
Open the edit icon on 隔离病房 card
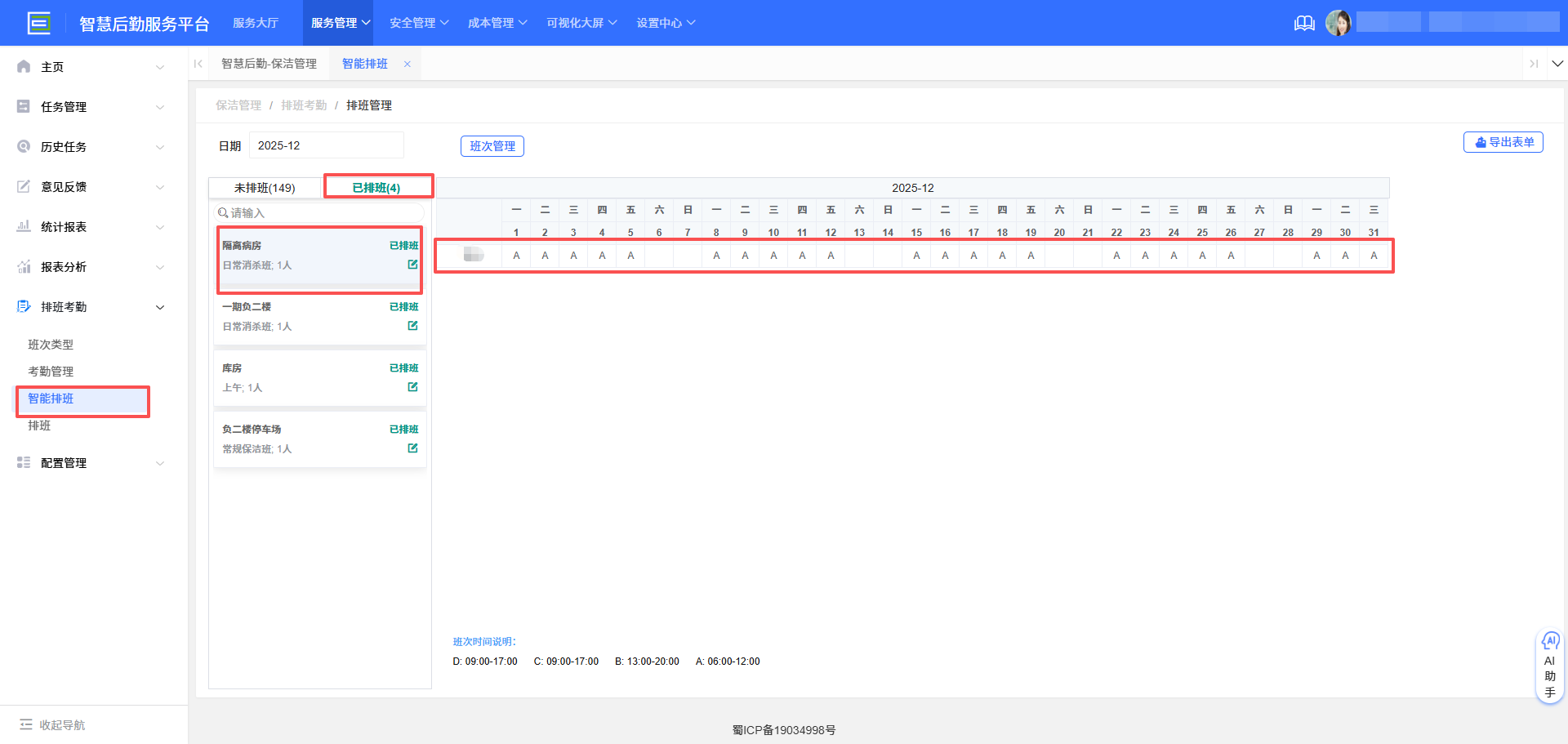pyautogui.click(x=412, y=265)
